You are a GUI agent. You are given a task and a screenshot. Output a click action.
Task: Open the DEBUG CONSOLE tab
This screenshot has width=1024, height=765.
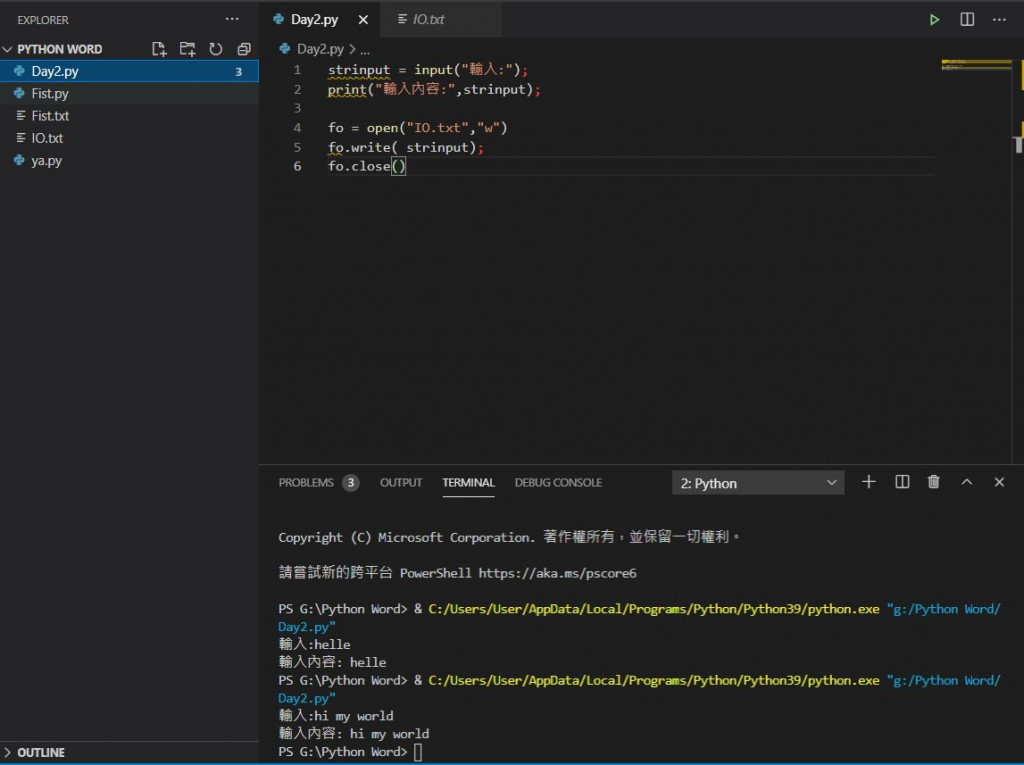click(558, 483)
